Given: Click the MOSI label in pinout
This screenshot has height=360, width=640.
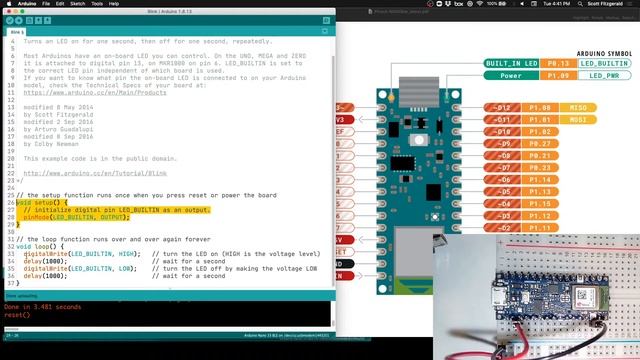Looking at the screenshot, I should [578, 120].
